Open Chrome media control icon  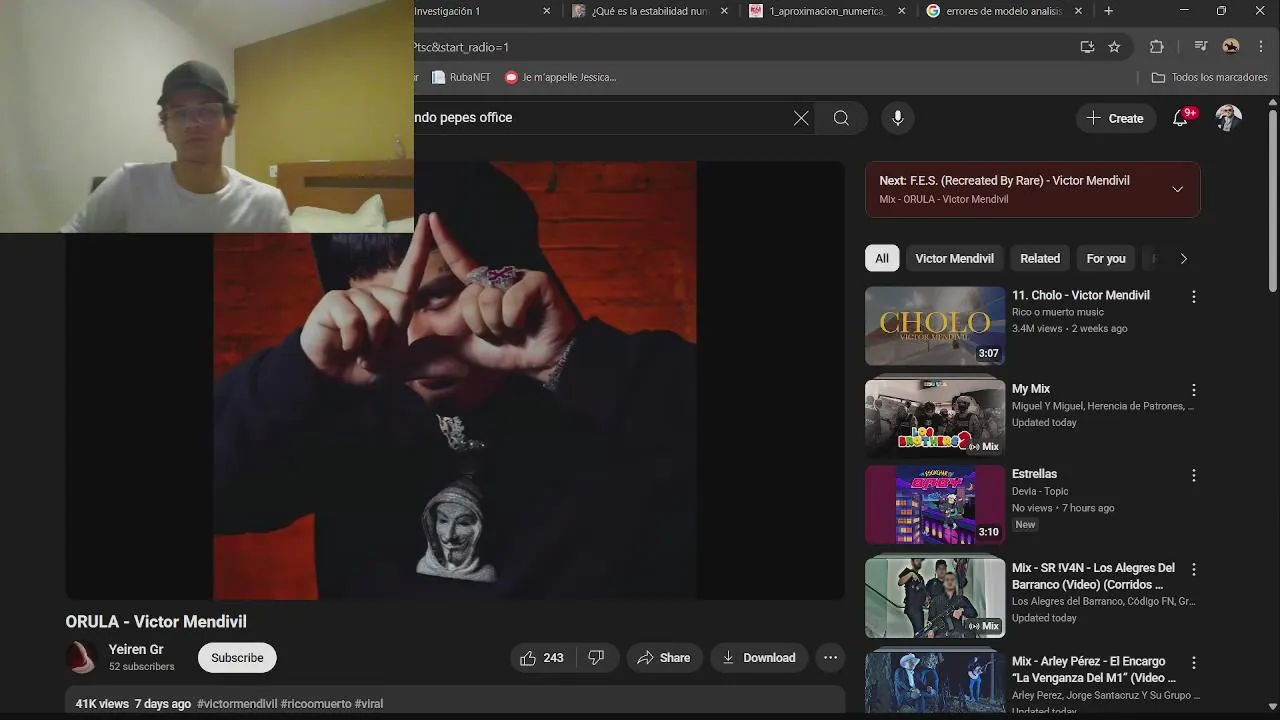pos(1200,47)
